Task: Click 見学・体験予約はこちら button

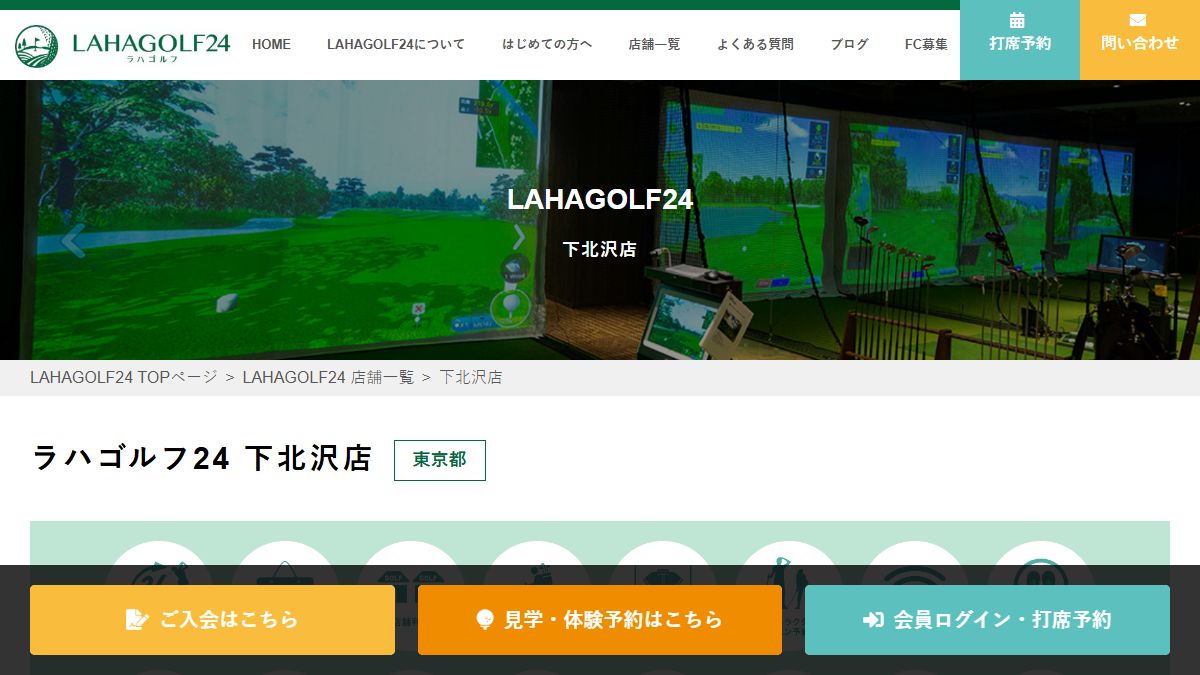Action: pos(600,620)
